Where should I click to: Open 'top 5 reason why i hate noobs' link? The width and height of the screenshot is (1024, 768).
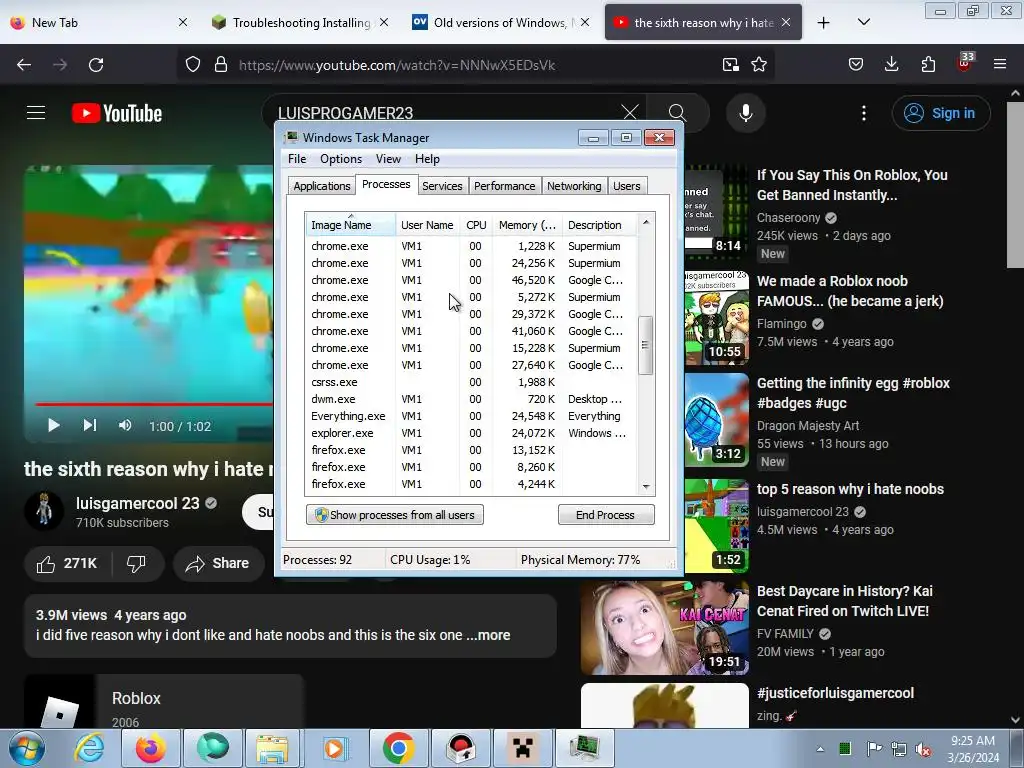[850, 489]
